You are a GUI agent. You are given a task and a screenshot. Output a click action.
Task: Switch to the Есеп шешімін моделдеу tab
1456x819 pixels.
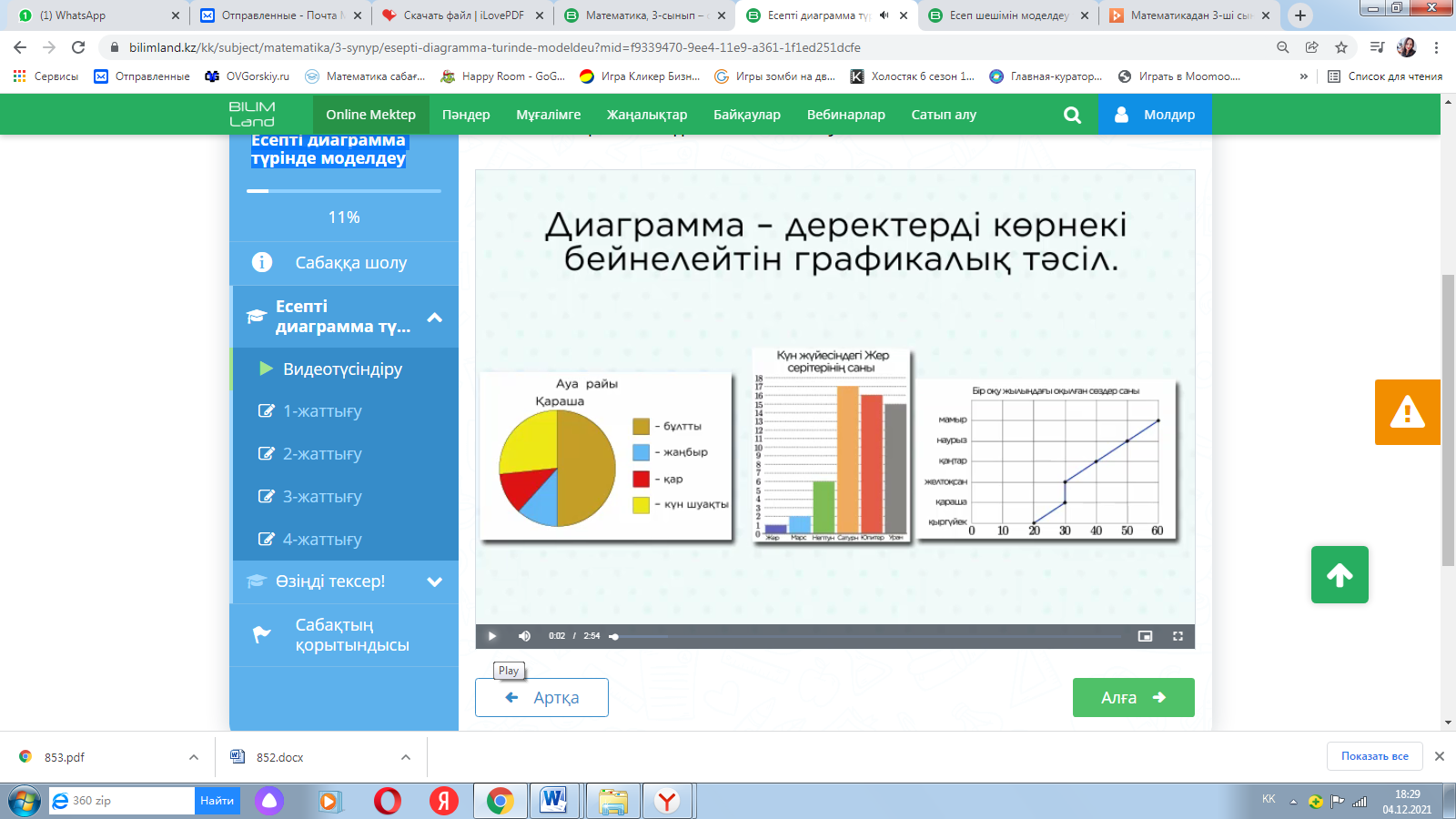pyautogui.click(x=1007, y=15)
